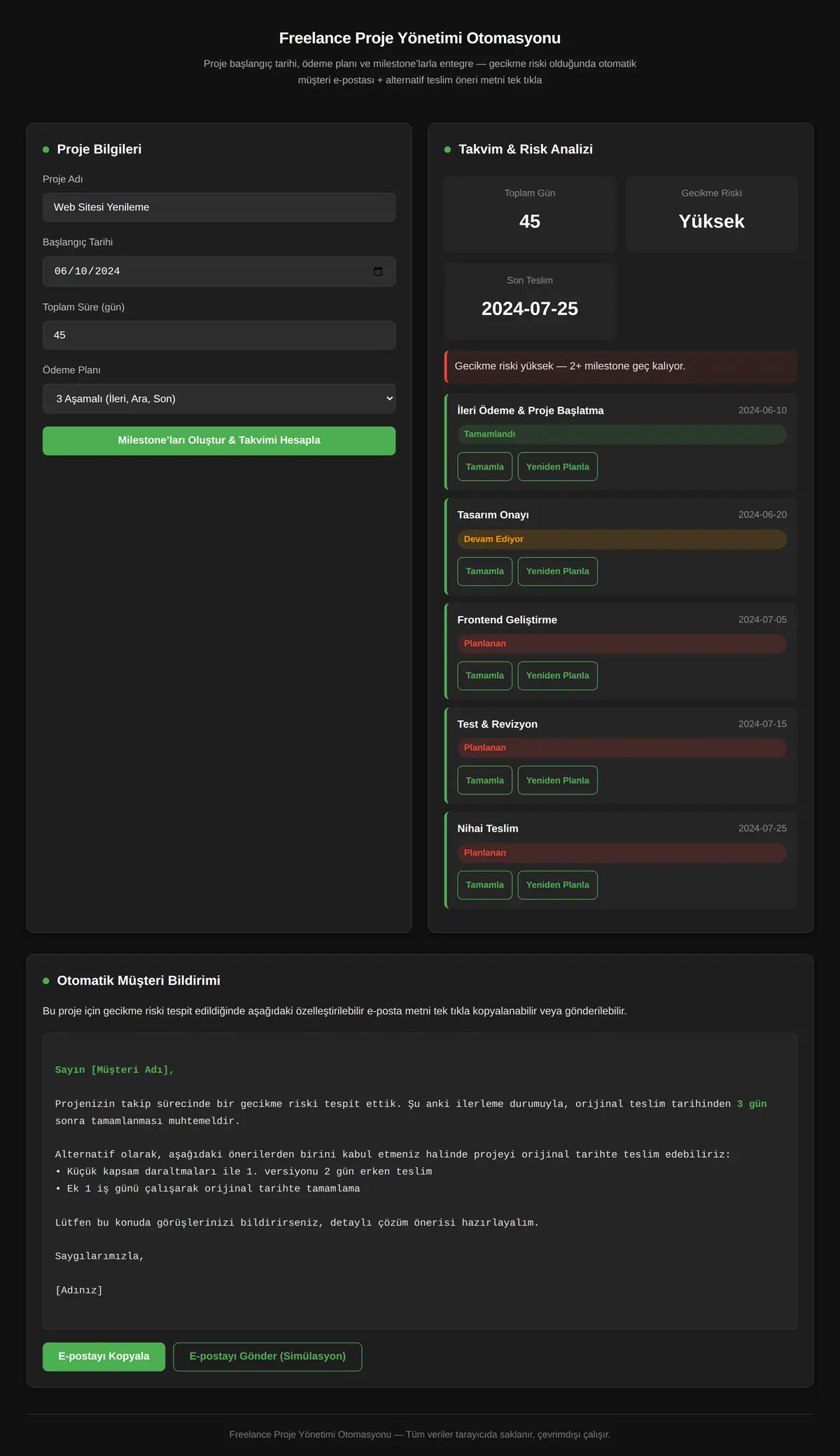Click the highlighted '3 gün' in the email
This screenshot has height=1456, width=840.
point(752,1104)
